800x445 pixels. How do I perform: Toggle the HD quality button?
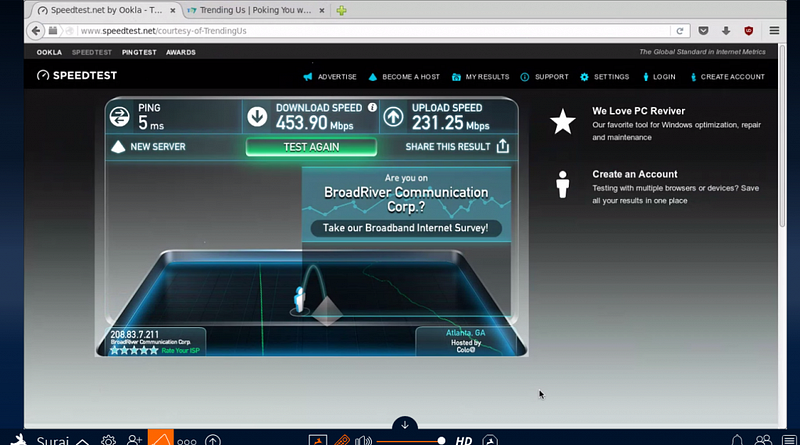click(464, 440)
